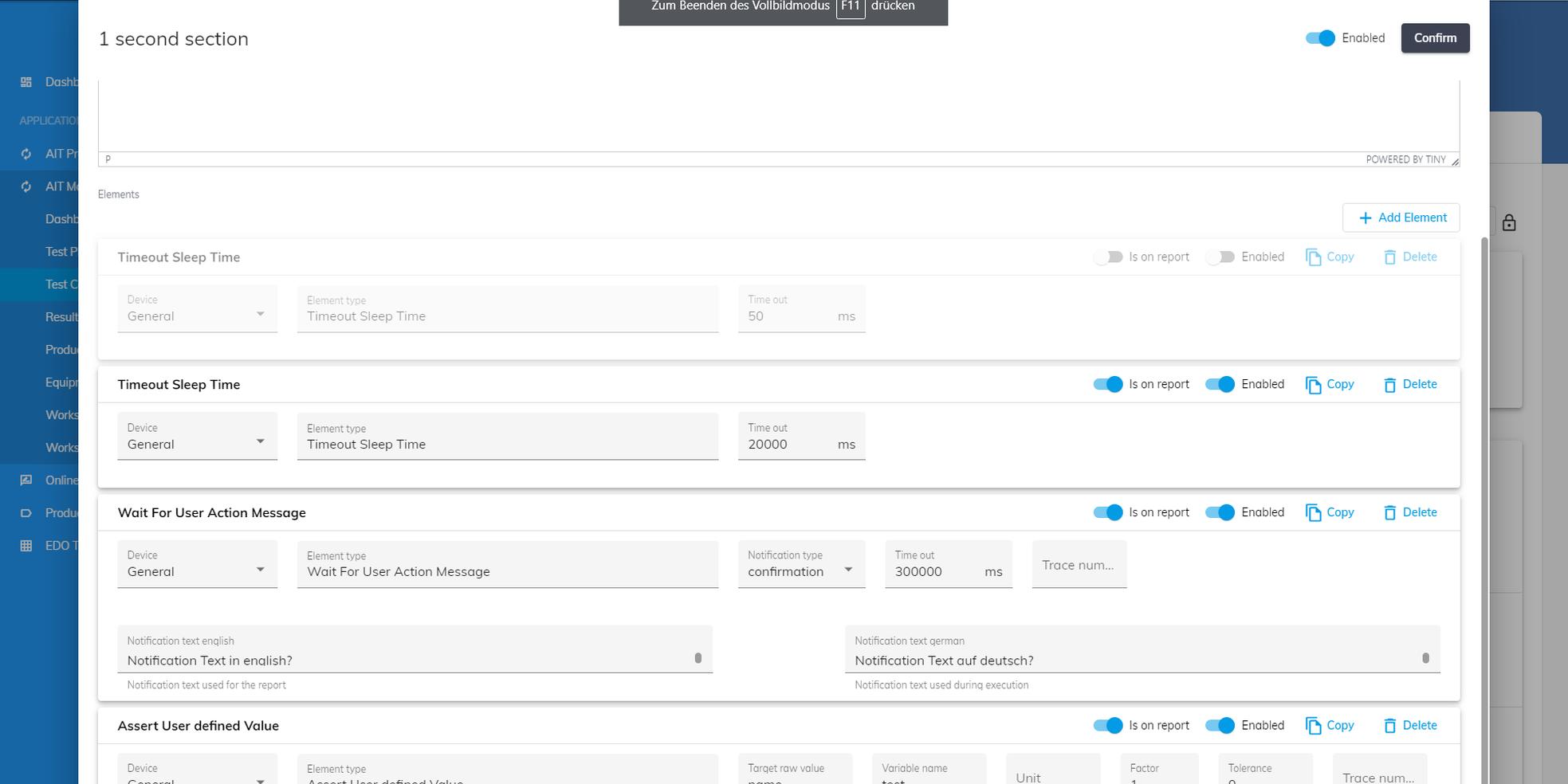Screen dimensions: 1568x784
Task: Click the plus icon on Add Element
Action: [1365, 218]
